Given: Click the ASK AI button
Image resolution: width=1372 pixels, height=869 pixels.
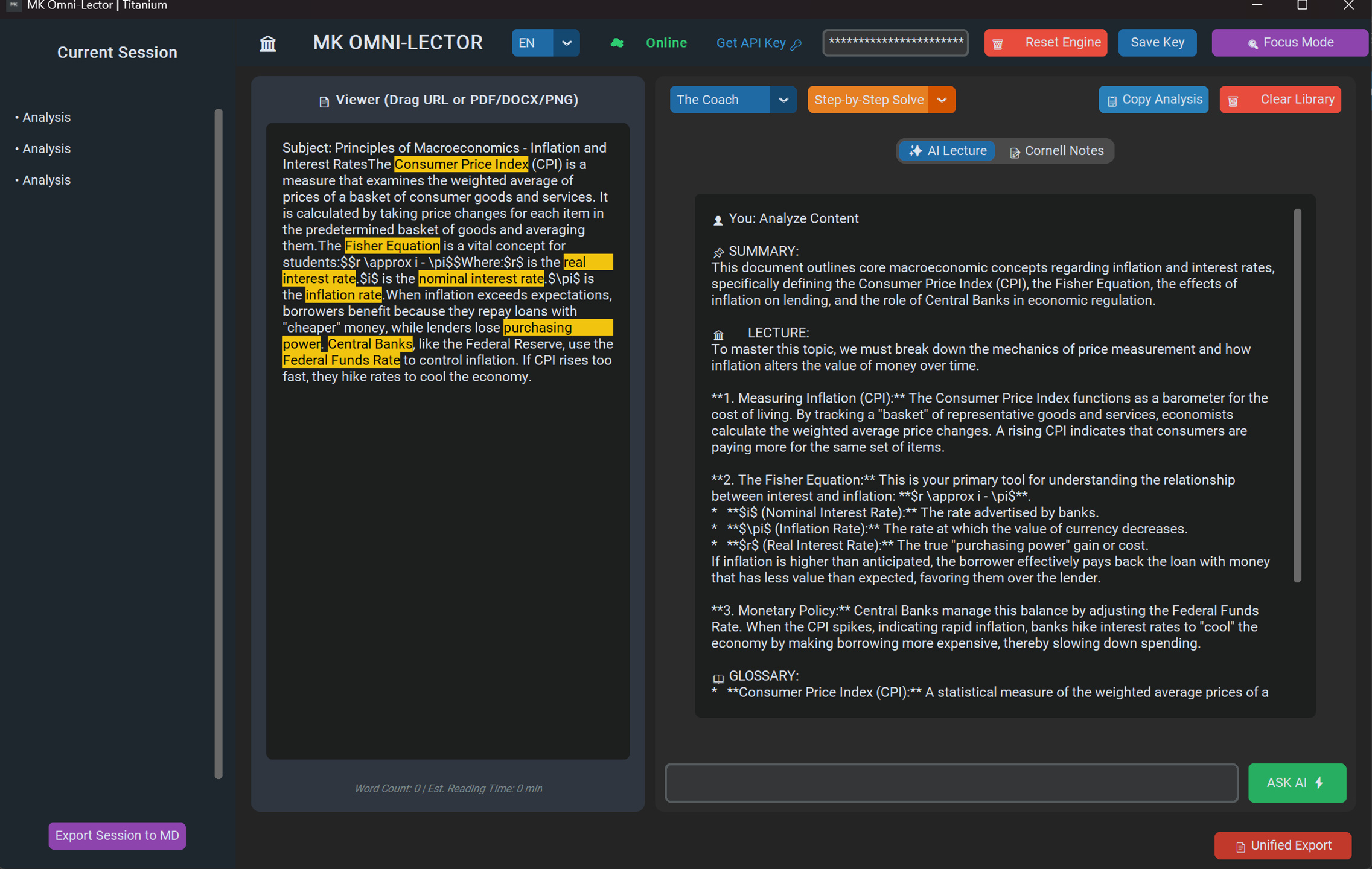Looking at the screenshot, I should click(x=1297, y=783).
